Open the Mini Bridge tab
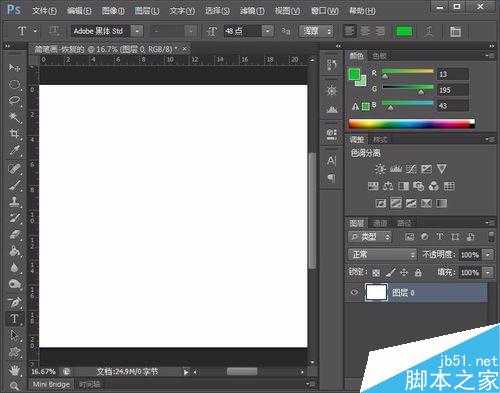The width and height of the screenshot is (500, 393). tap(51, 384)
